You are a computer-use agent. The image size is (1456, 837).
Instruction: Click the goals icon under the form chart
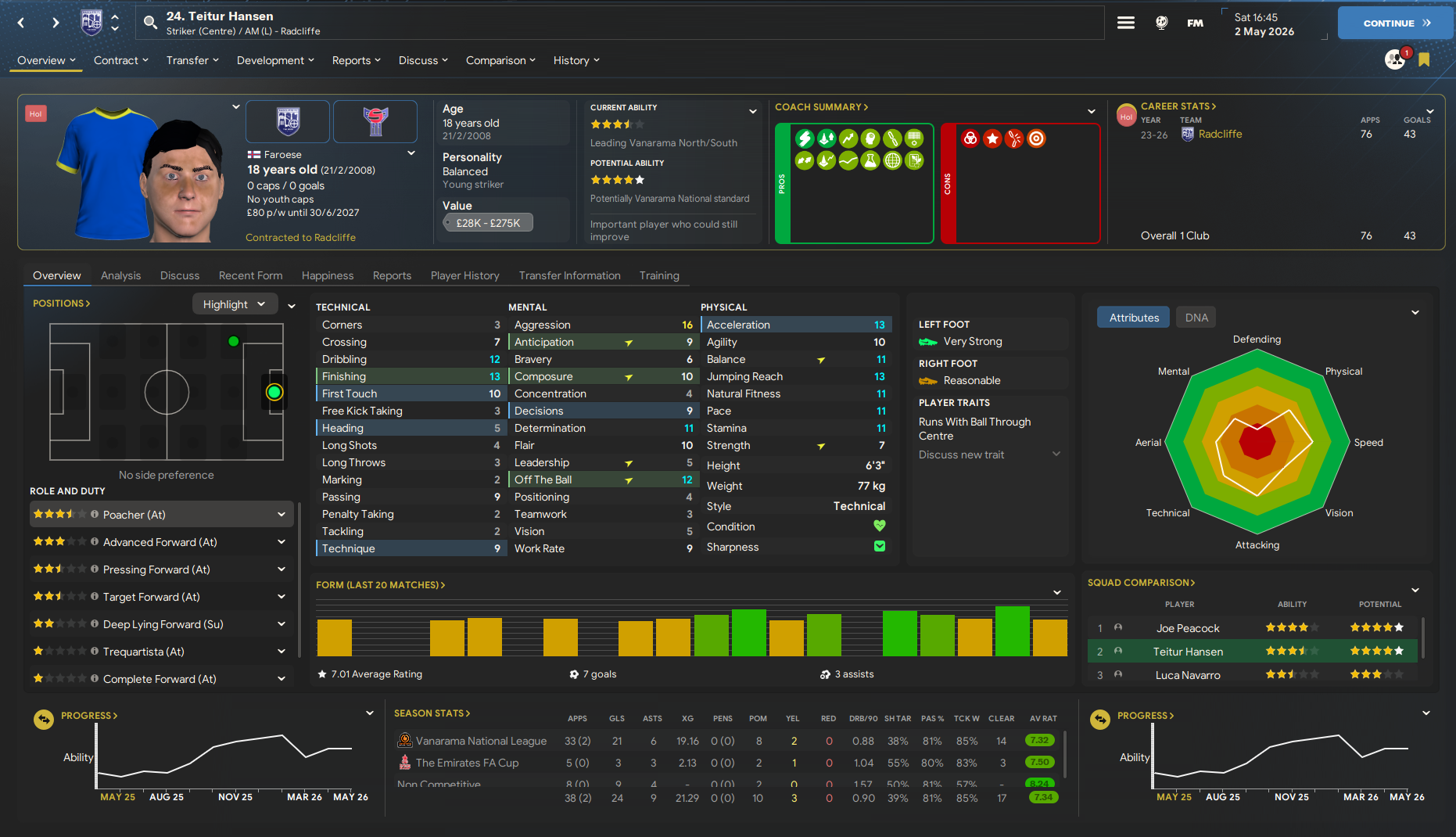pyautogui.click(x=574, y=674)
